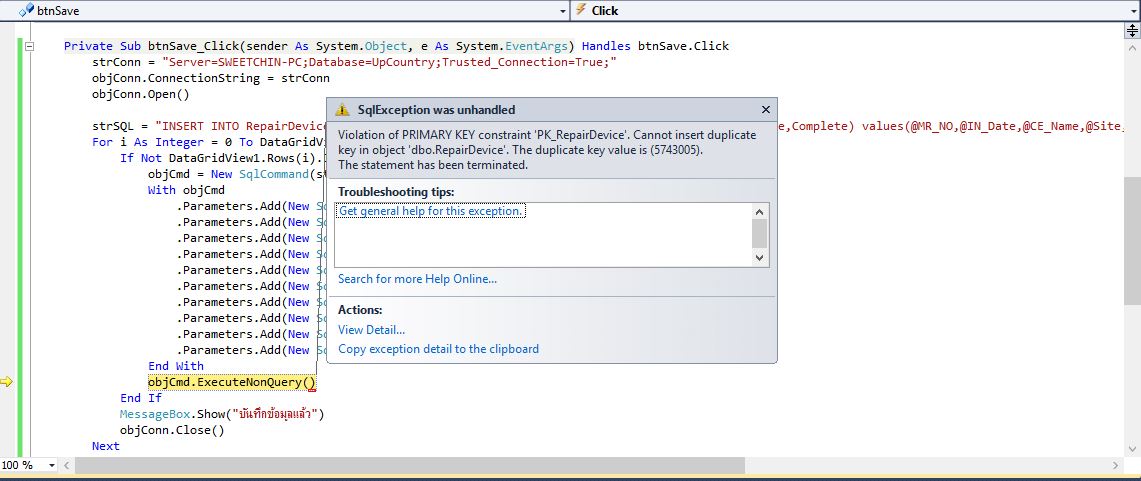The width and height of the screenshot is (1141, 481).
Task: Click the End With line
Action: [x=176, y=366]
